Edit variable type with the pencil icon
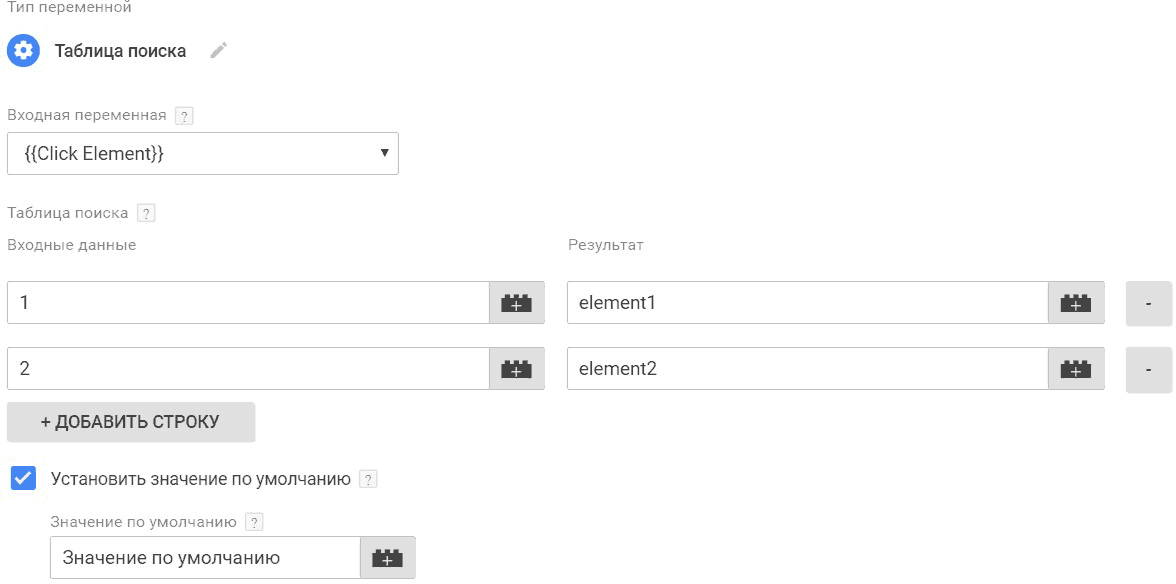The height and width of the screenshot is (584, 1176). [218, 51]
